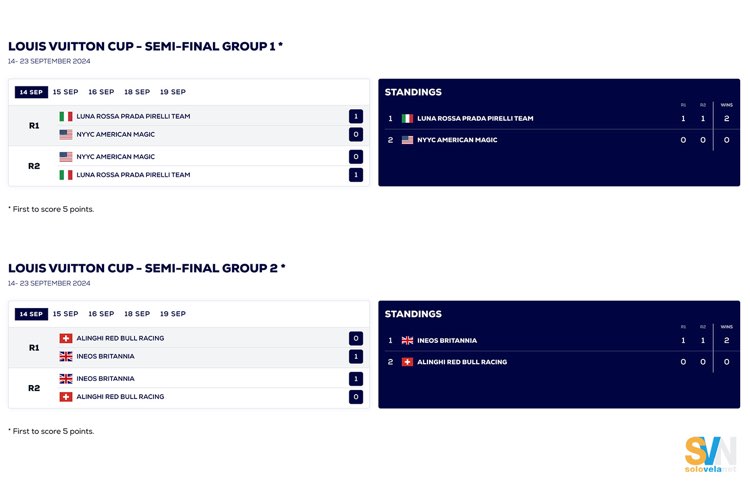Switch to 16 SEP in Group 2
Screen dimensions: 750x487
pyautogui.click(x=101, y=314)
